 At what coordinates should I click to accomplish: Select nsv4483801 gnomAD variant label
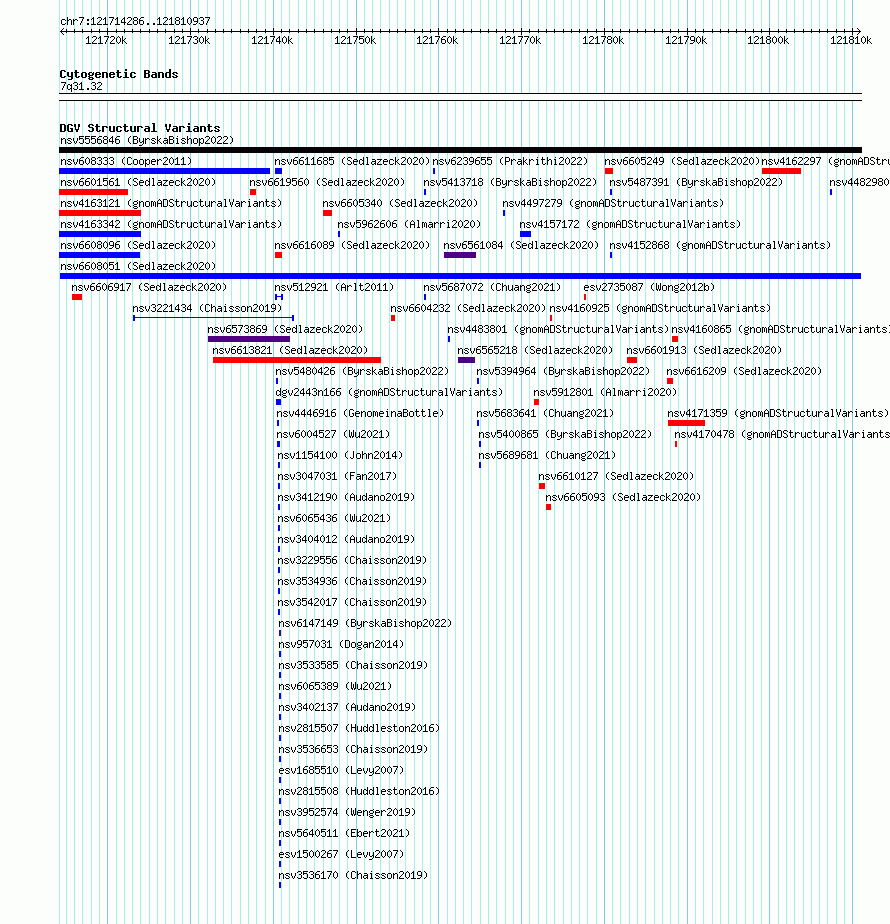[x=558, y=329]
